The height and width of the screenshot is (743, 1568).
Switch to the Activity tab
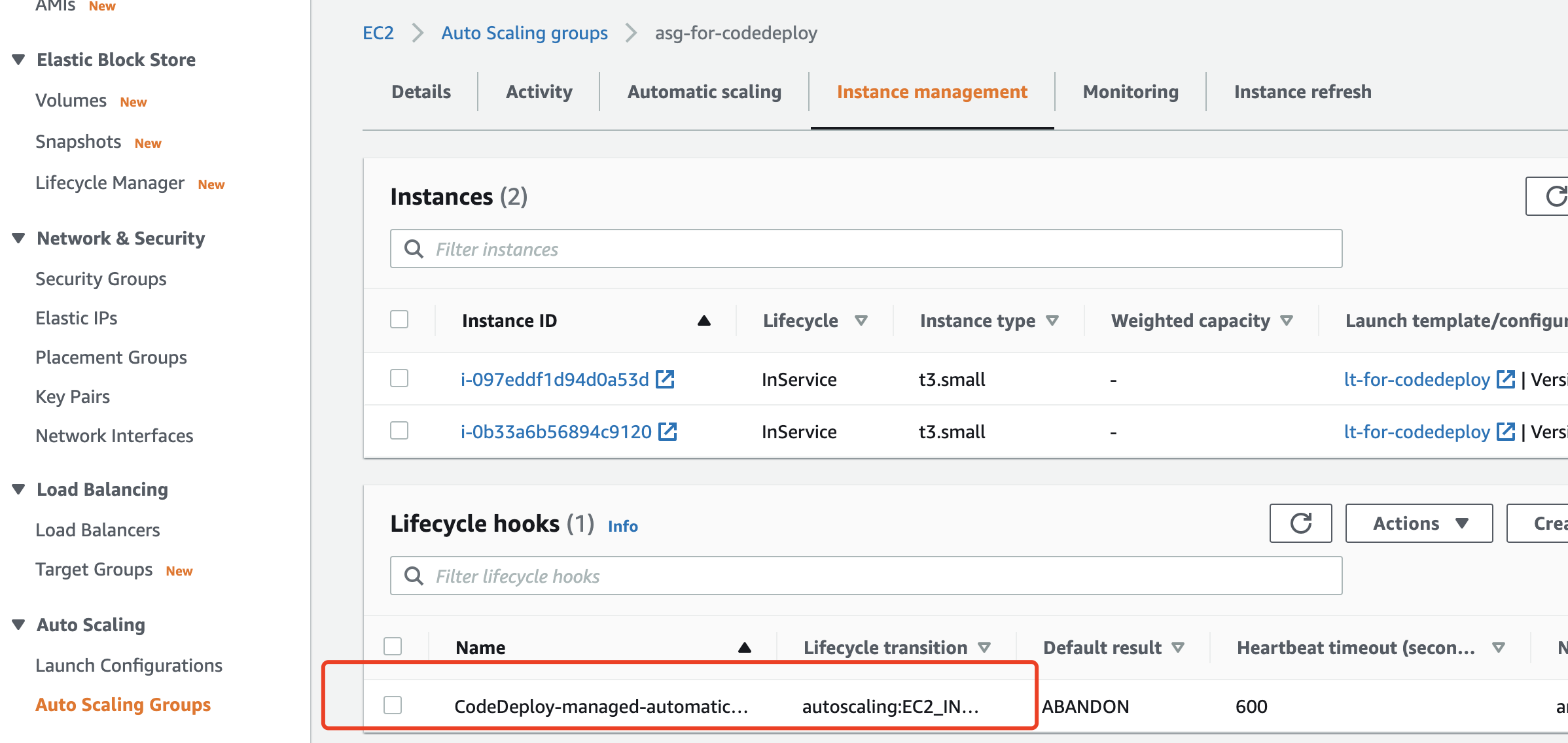pos(539,92)
